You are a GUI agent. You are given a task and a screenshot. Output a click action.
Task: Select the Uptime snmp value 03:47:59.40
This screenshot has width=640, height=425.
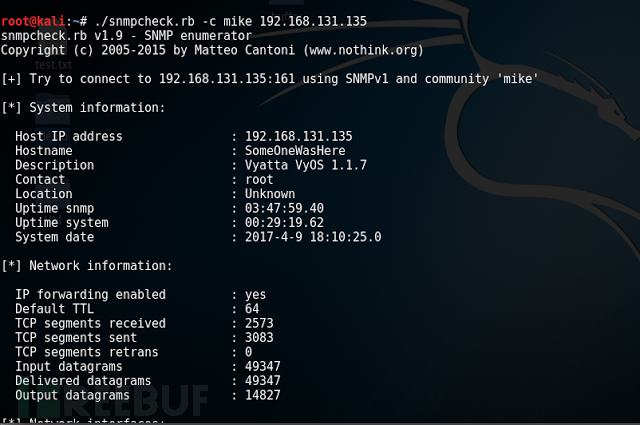click(284, 208)
